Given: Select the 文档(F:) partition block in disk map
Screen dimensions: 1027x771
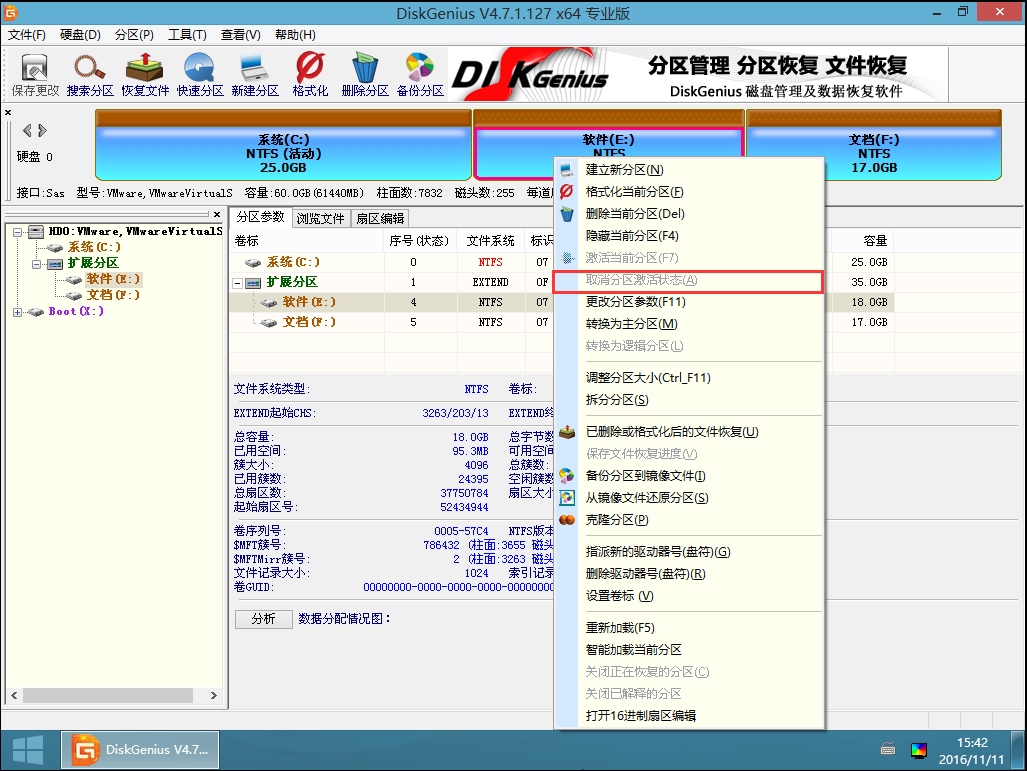Looking at the screenshot, I should pyautogui.click(x=874, y=145).
